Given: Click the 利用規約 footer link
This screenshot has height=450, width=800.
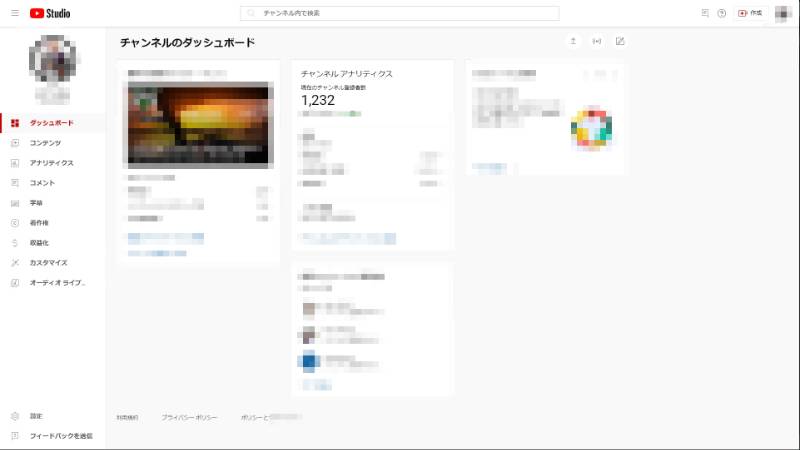Looking at the screenshot, I should [x=127, y=417].
